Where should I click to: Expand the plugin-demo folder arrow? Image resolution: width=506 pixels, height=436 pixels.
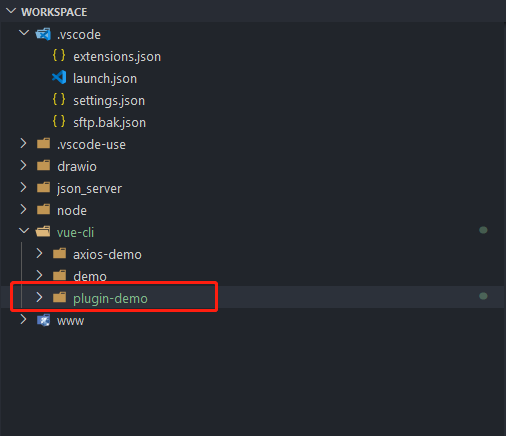click(39, 298)
